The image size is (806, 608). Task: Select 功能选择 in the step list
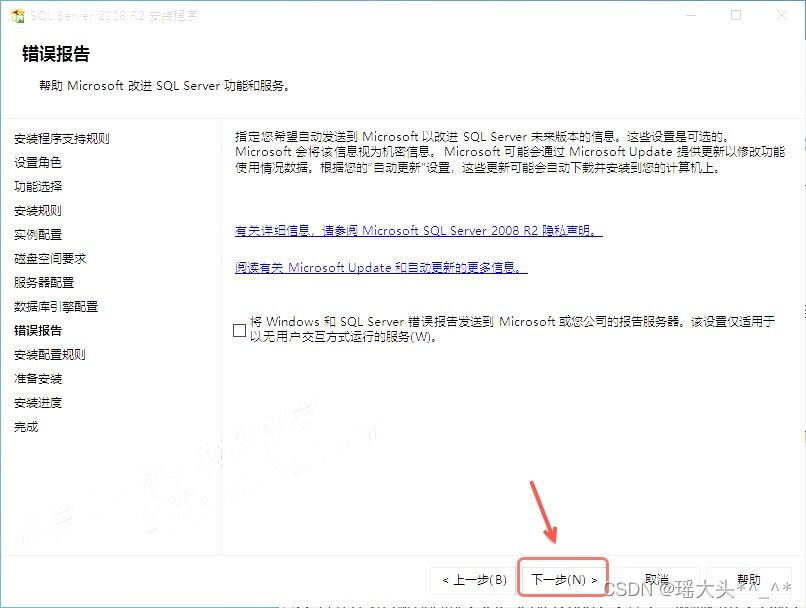tap(38, 187)
